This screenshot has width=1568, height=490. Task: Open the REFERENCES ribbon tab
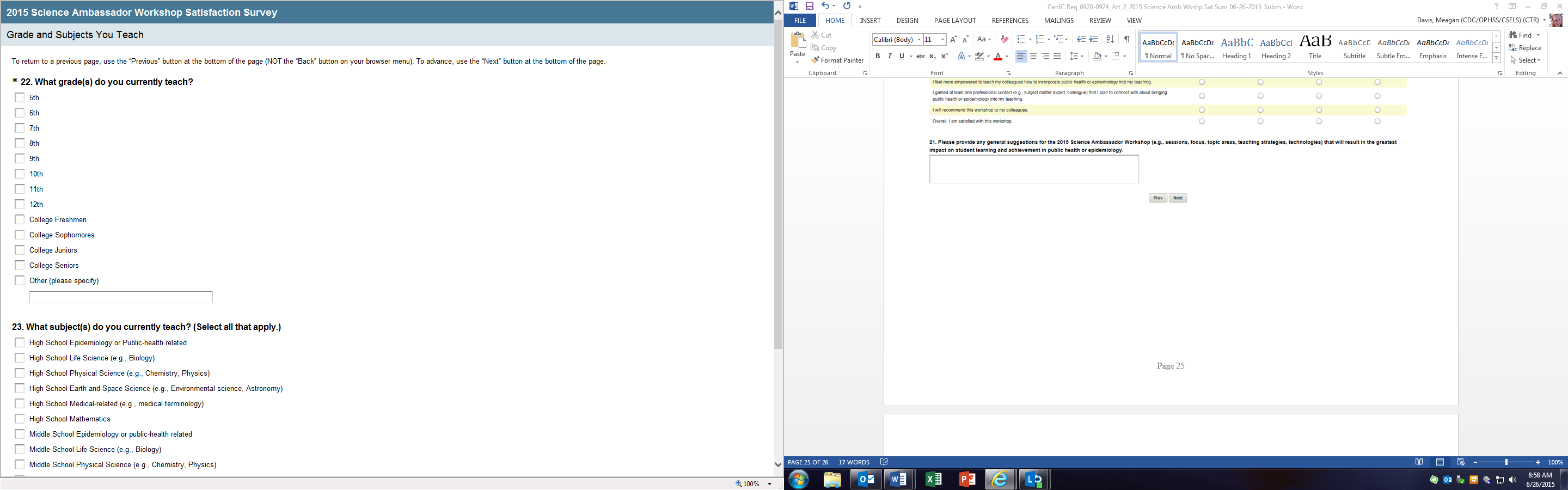[x=1010, y=21]
